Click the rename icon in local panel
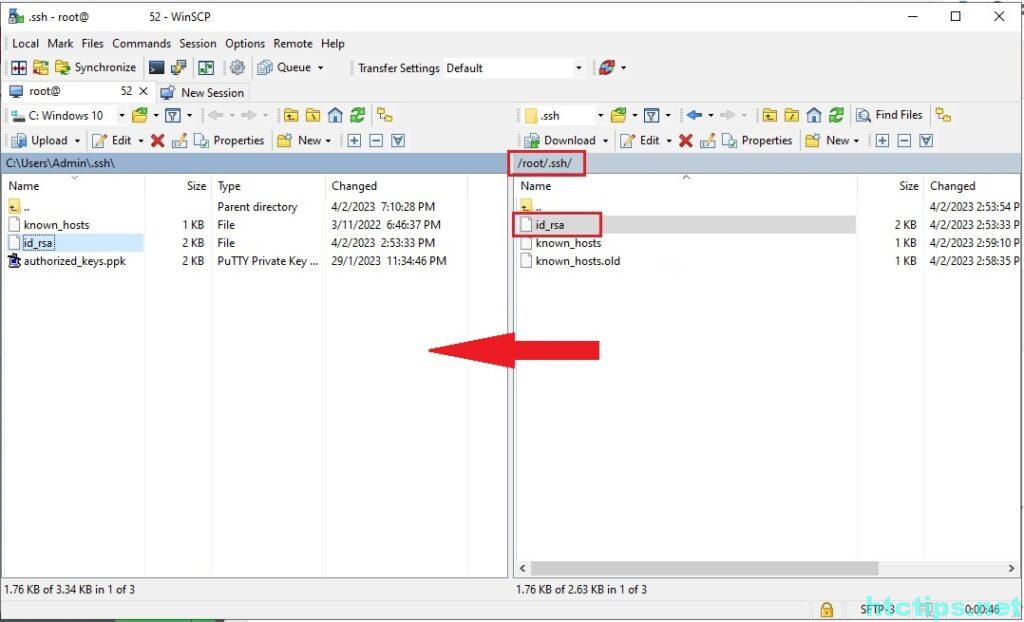 pyautogui.click(x=180, y=140)
